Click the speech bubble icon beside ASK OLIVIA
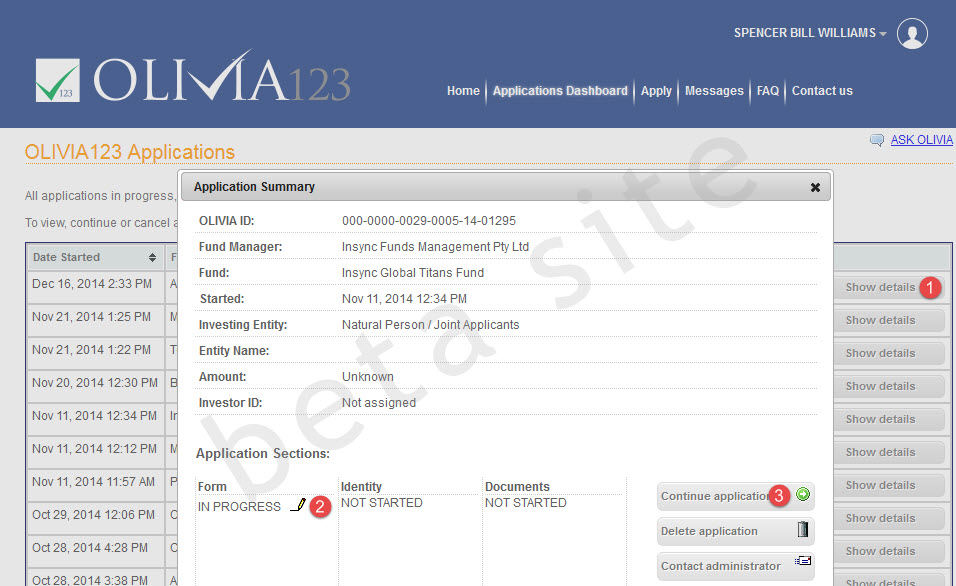The image size is (956, 586). [x=877, y=140]
